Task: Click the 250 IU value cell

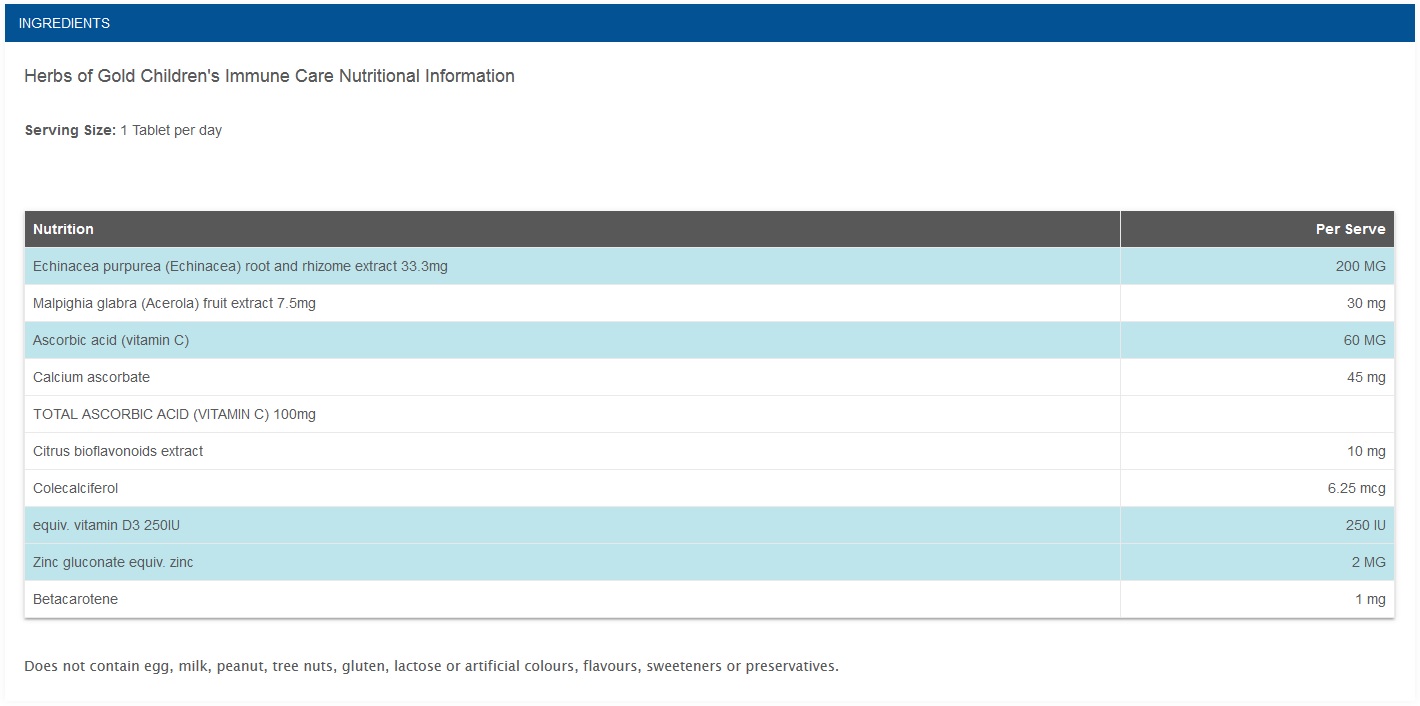Action: (x=1257, y=525)
